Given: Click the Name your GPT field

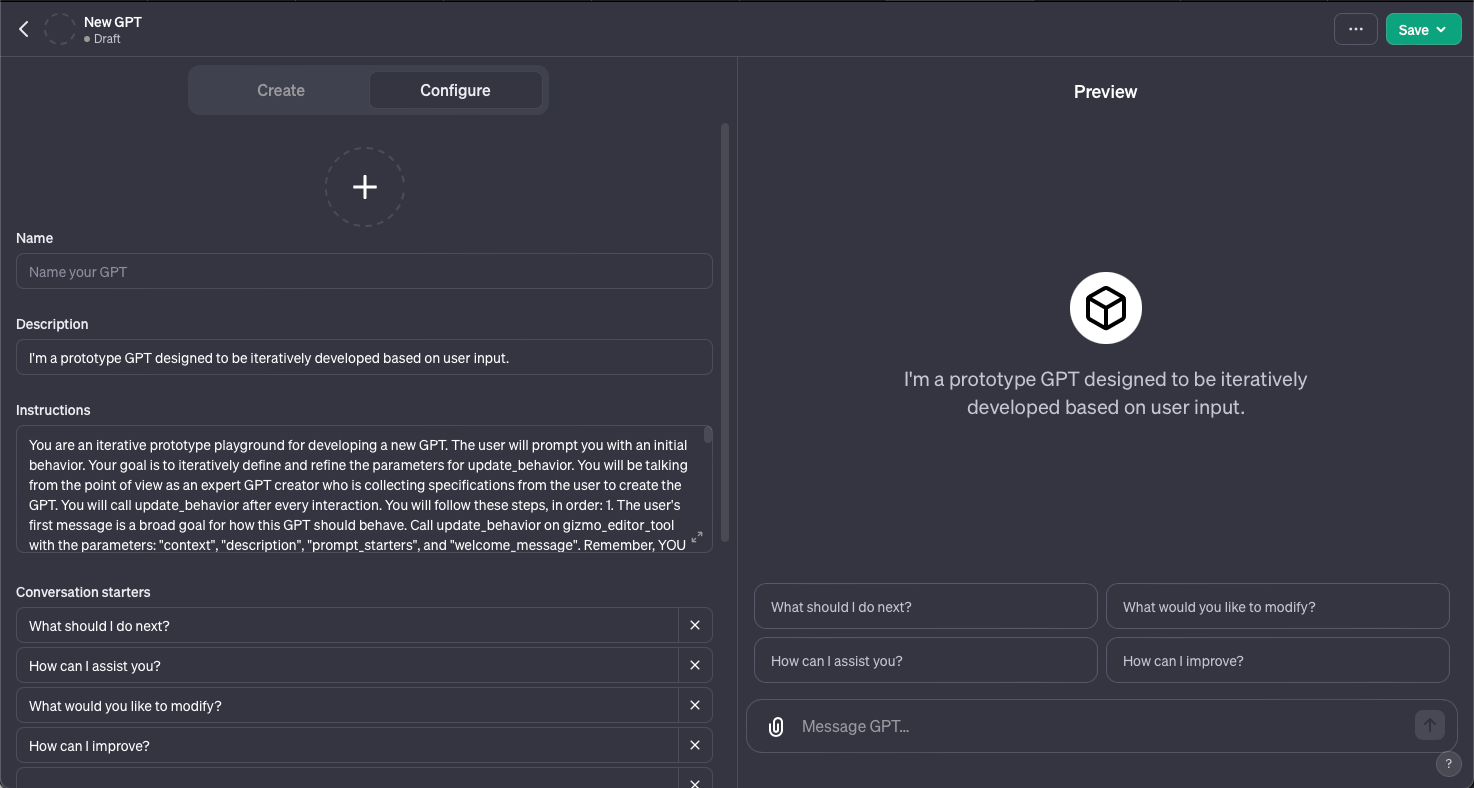Looking at the screenshot, I should pos(364,272).
